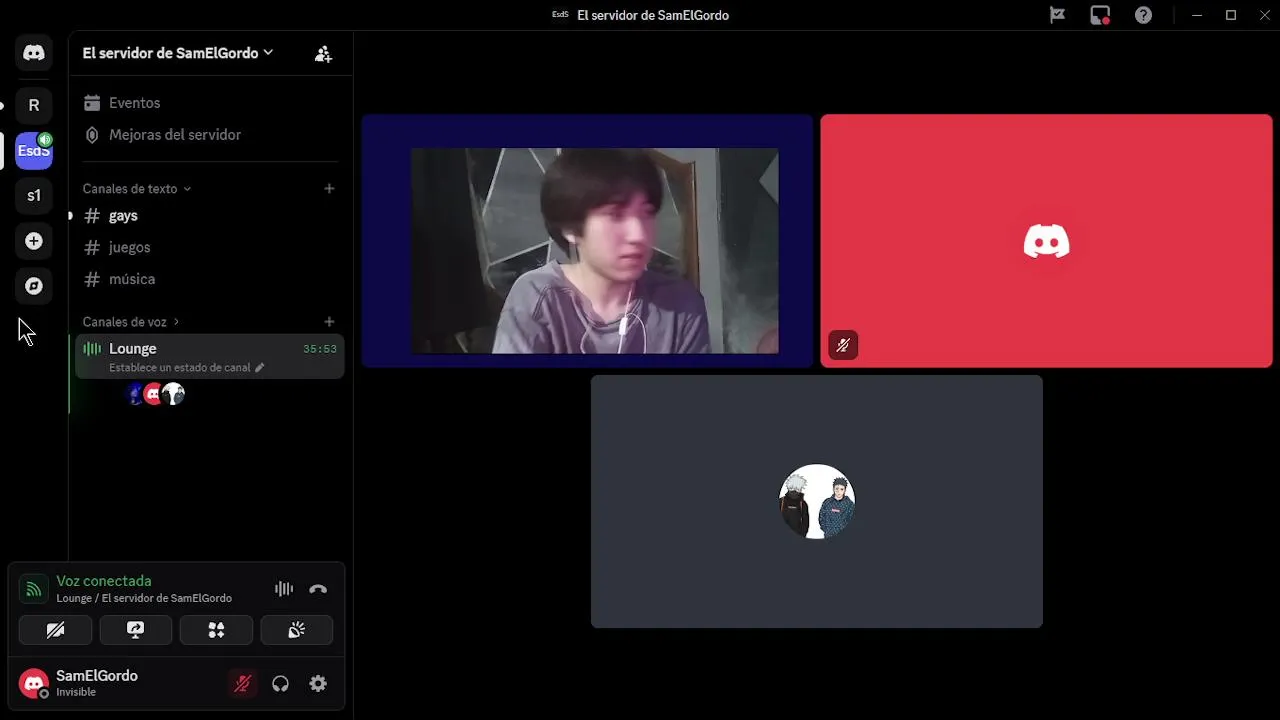This screenshot has height=720, width=1280.
Task: Create a new voice channel plus
Action: click(x=329, y=322)
